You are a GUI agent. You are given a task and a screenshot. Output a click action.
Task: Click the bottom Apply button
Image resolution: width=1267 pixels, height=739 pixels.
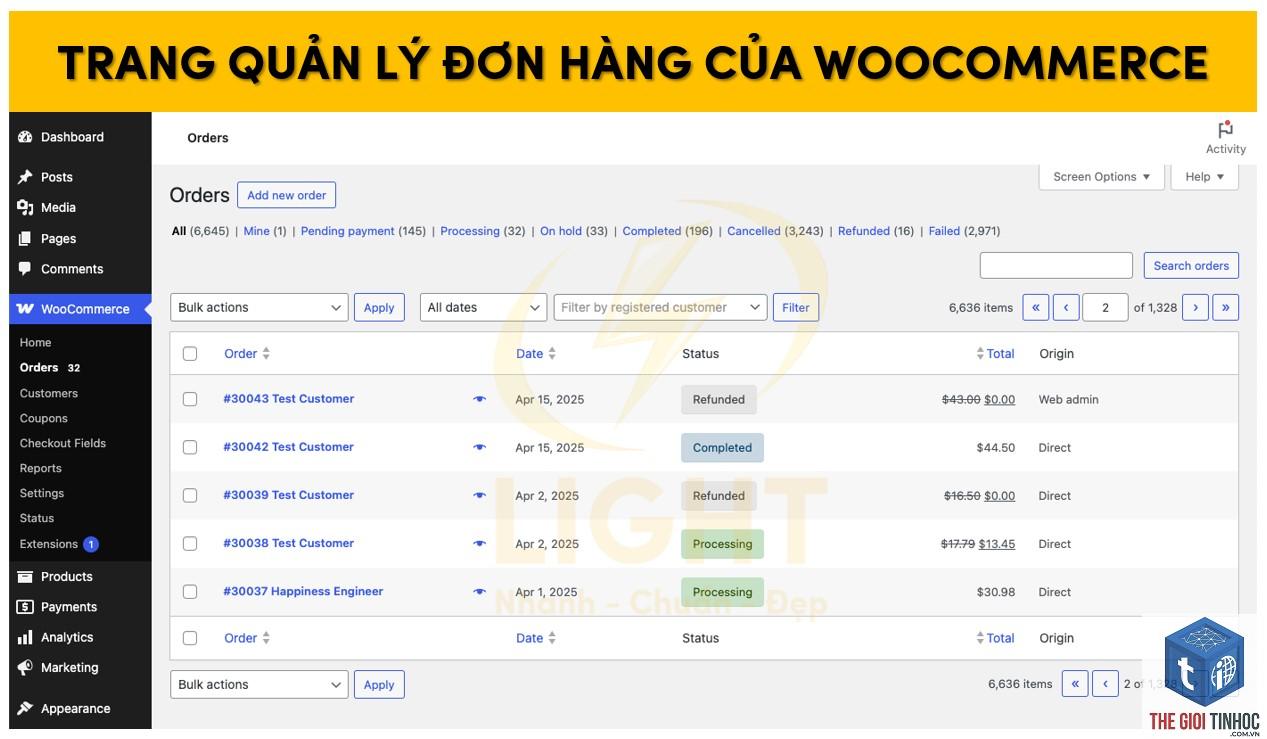click(x=379, y=684)
